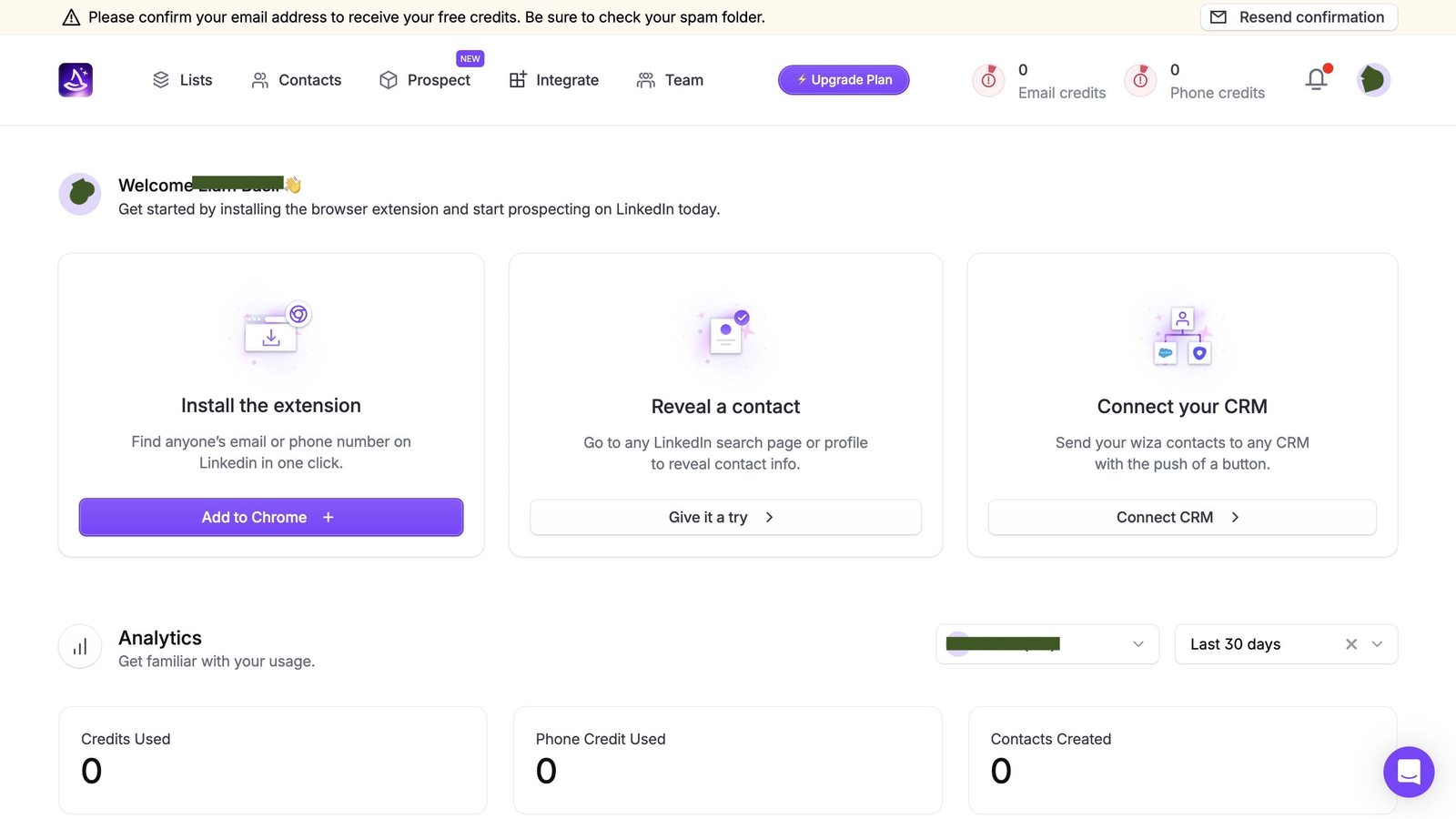Click the Wiza logo icon
The width and height of the screenshot is (1456, 819).
pyautogui.click(x=76, y=80)
